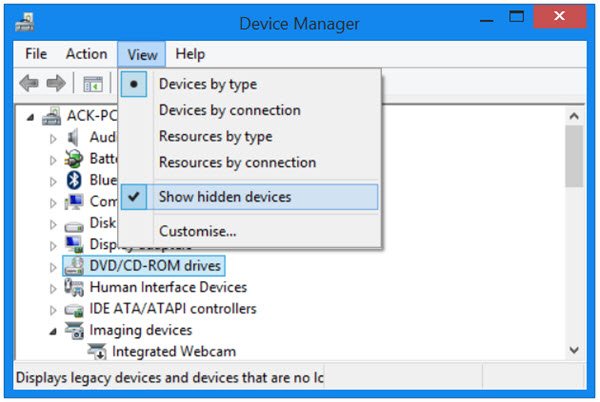Click the Back arrow toolbar icon

31,84
